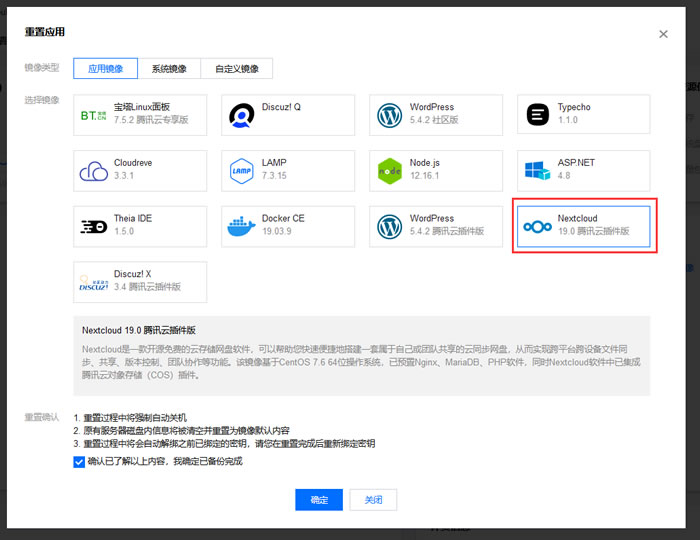Switch to 系统镜像 tab
The height and width of the screenshot is (540, 700).
coord(169,69)
